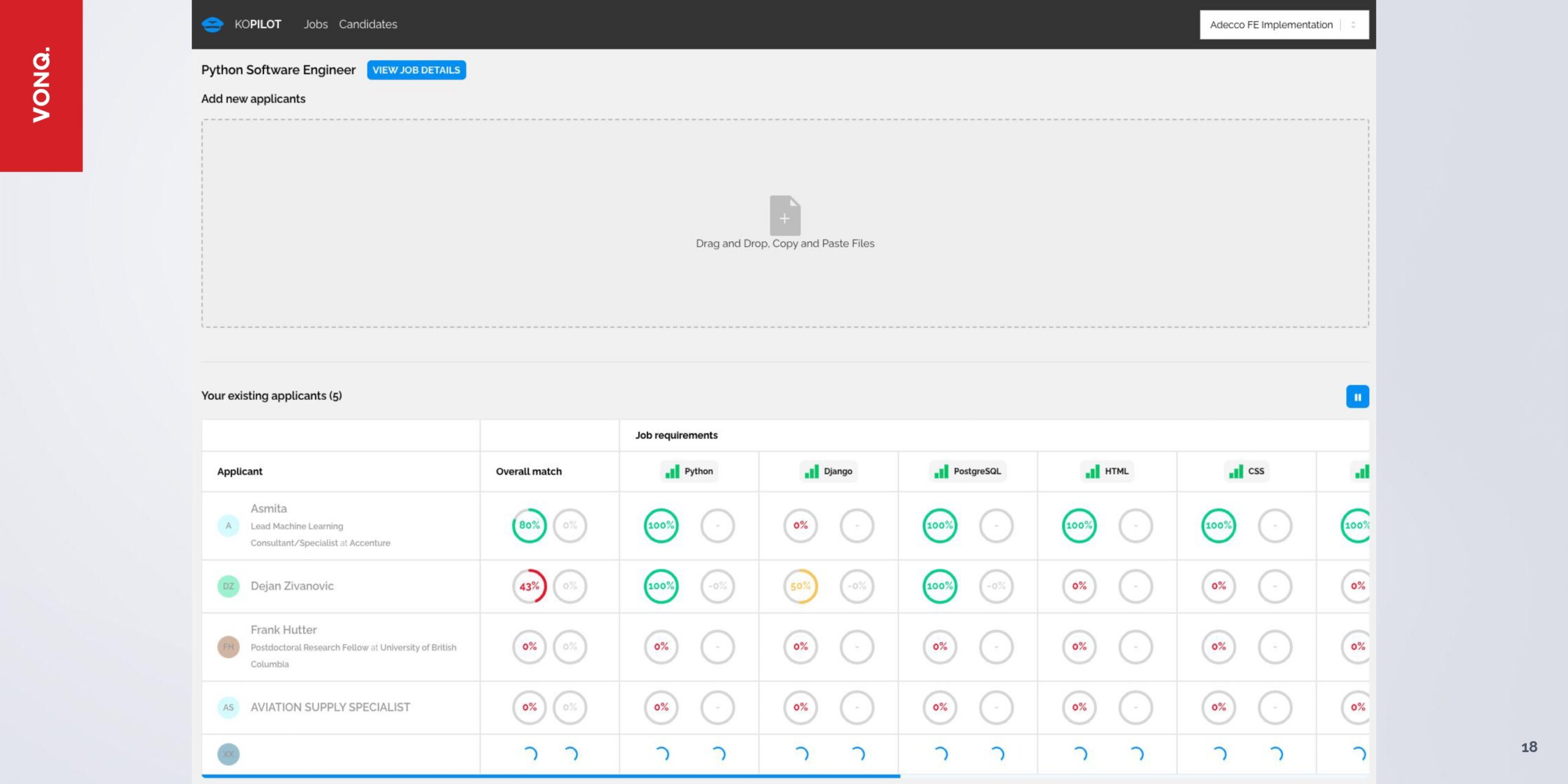Viewport: 1568px width, 784px height.
Task: Click Asmita's 80% overall match ring
Action: 528,525
